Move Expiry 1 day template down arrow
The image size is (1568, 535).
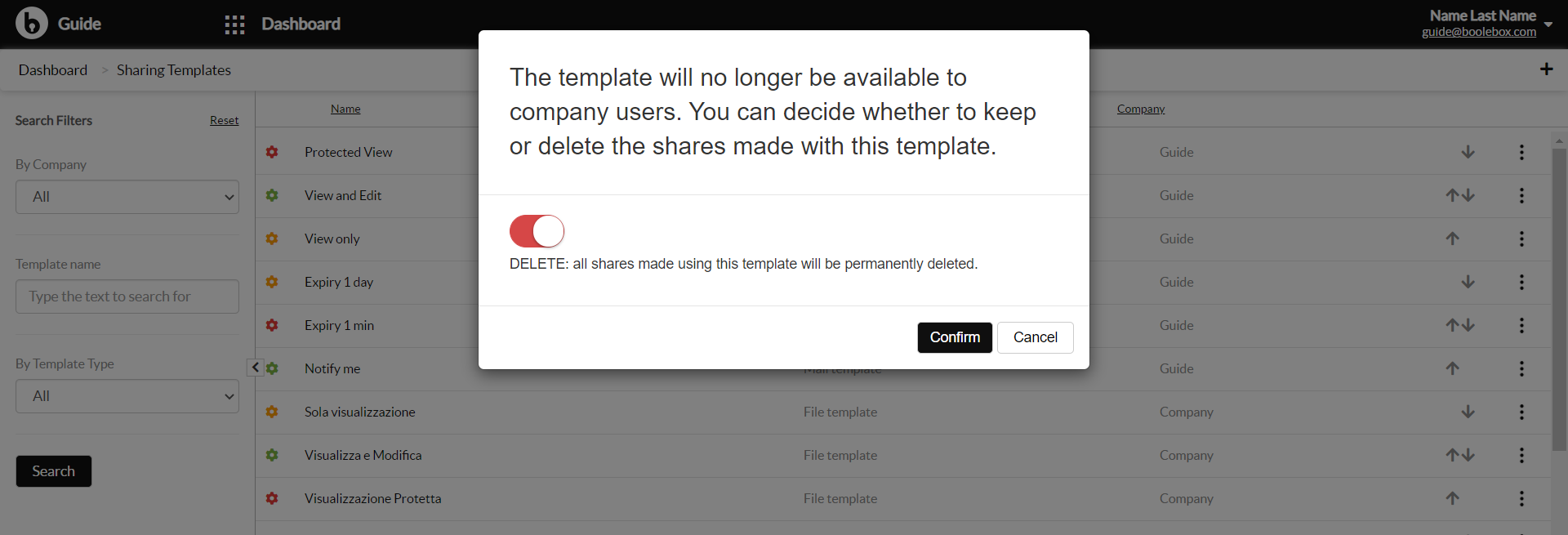(x=1468, y=282)
